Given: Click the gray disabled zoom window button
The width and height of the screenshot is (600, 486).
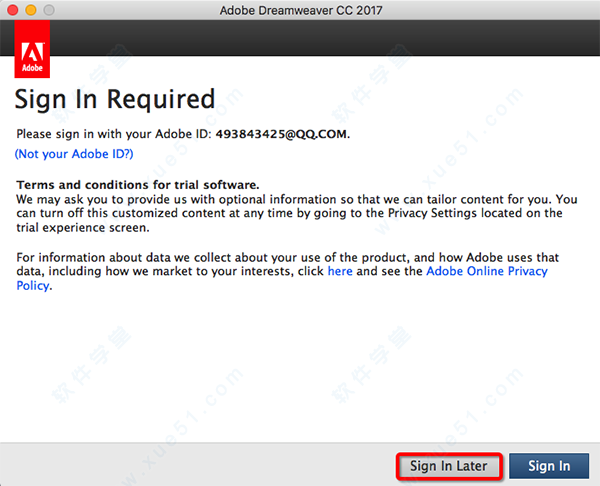Looking at the screenshot, I should click(x=49, y=10).
